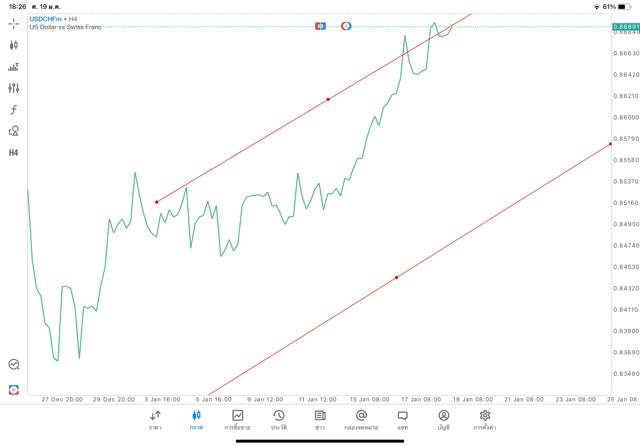This screenshot has width=640, height=447.
Task: Tap the chart search icon at lower left
Action: [x=14, y=365]
